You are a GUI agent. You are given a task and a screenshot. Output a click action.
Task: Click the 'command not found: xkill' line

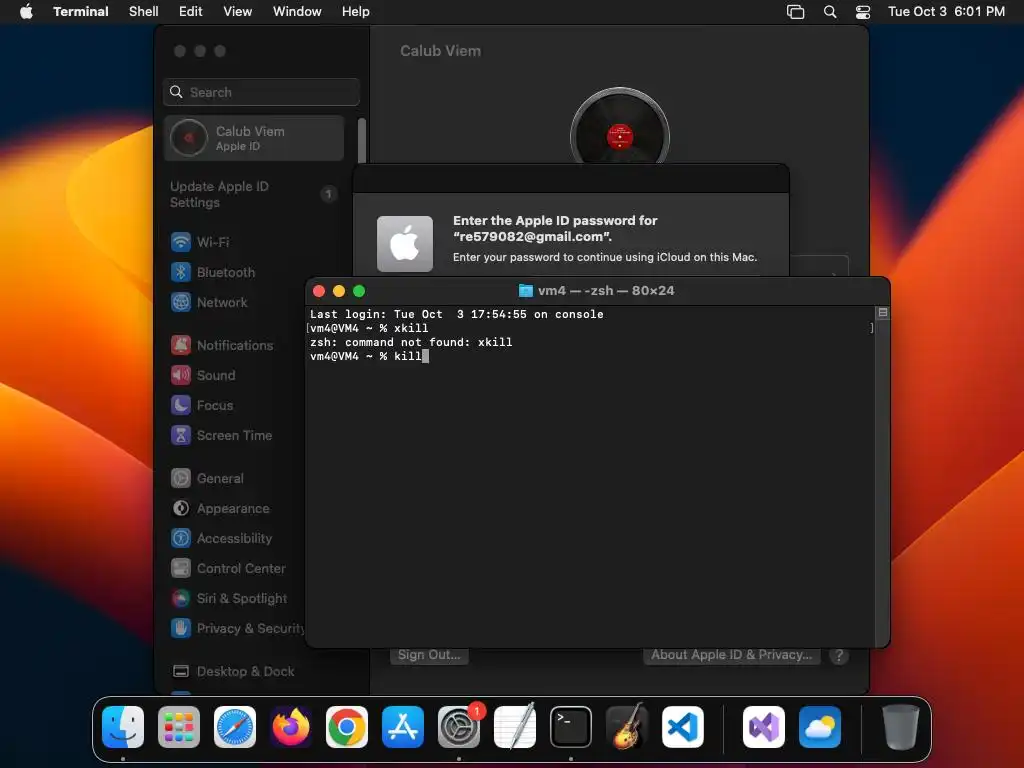411,342
